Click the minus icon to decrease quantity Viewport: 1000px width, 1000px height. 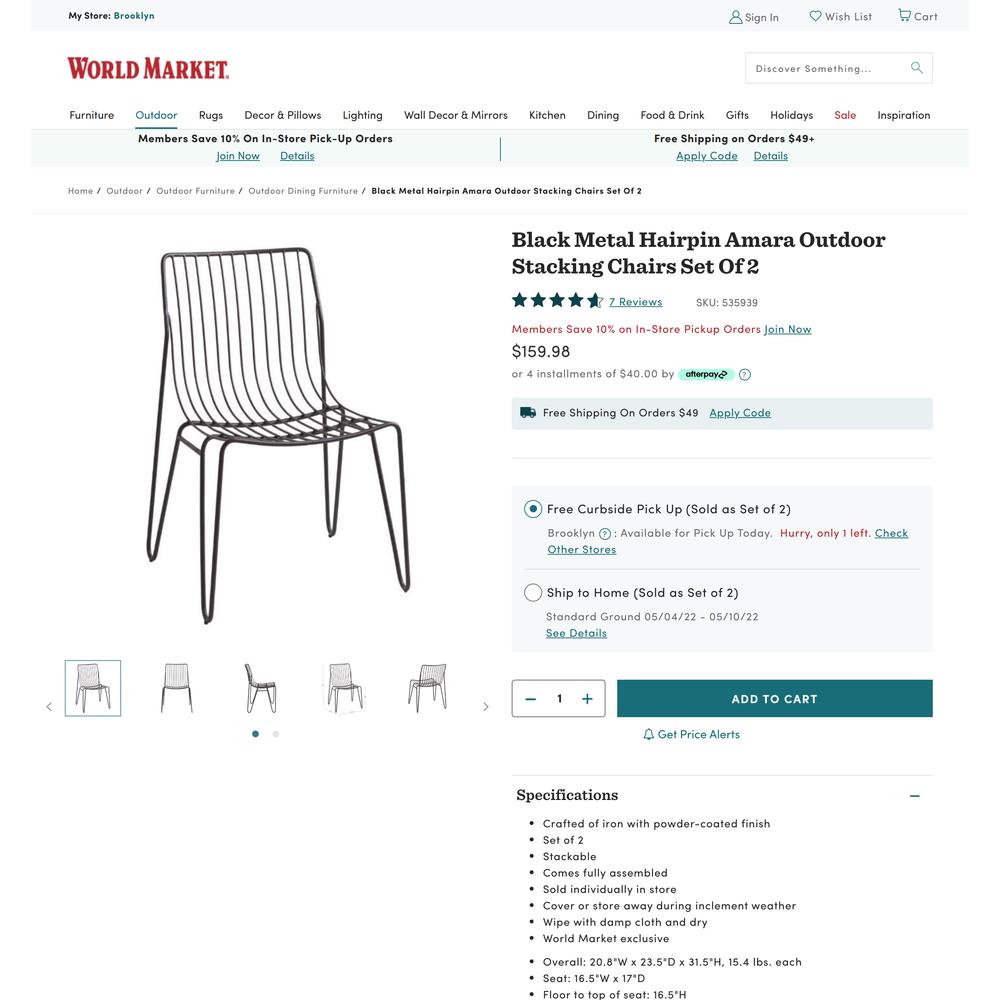click(530, 699)
